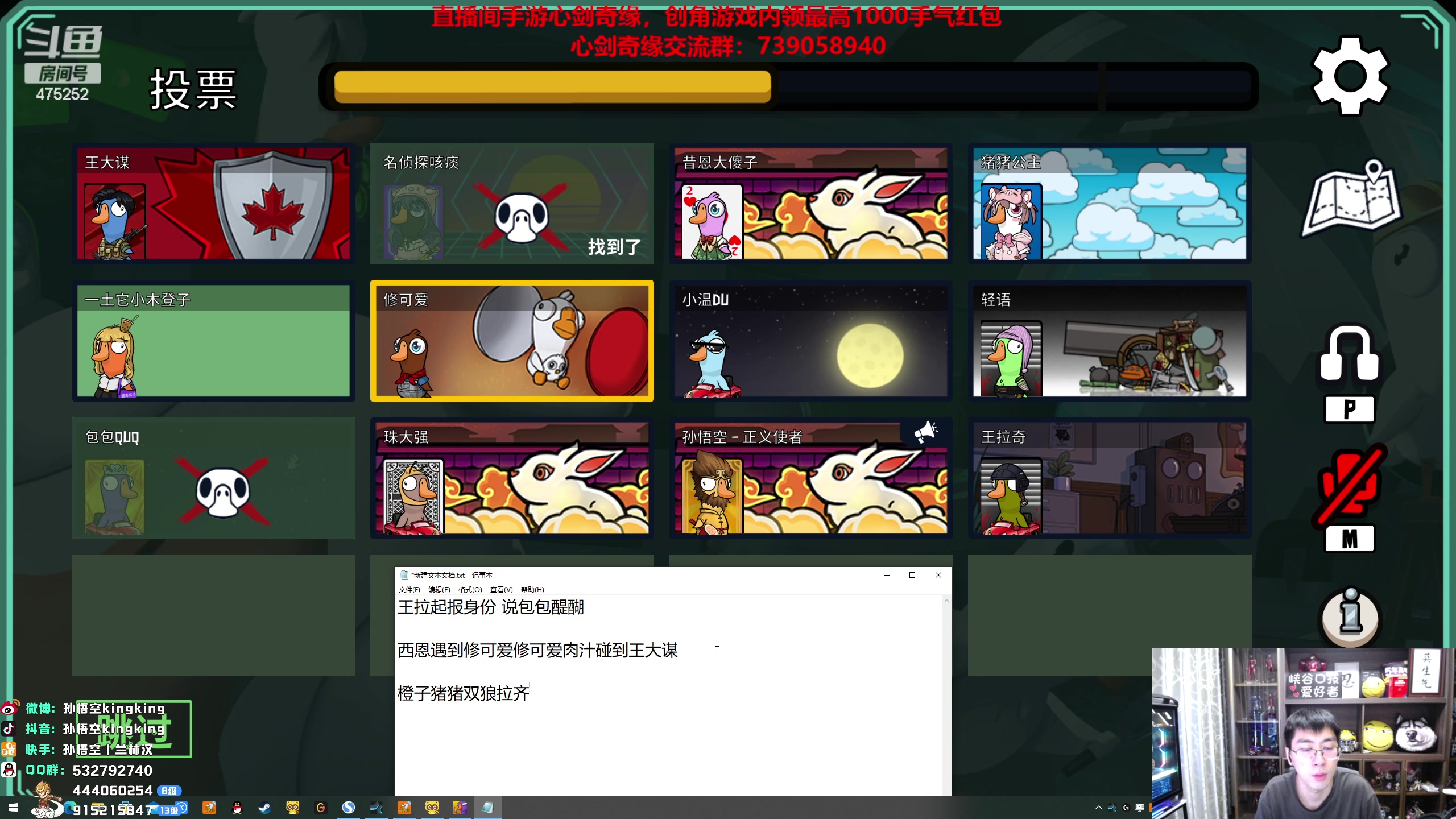Image resolution: width=1456 pixels, height=819 pixels.
Task: Open the Goose Goose Duck taskbar icon
Action: tap(460, 808)
